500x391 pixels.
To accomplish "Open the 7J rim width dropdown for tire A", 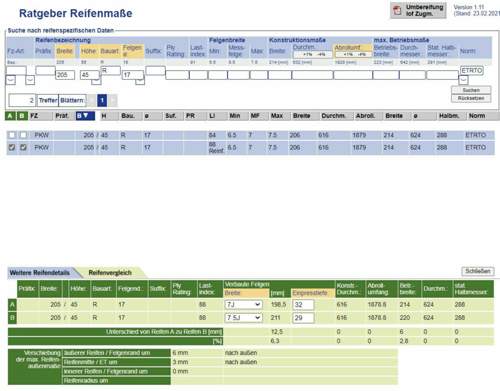I will pos(244,305).
